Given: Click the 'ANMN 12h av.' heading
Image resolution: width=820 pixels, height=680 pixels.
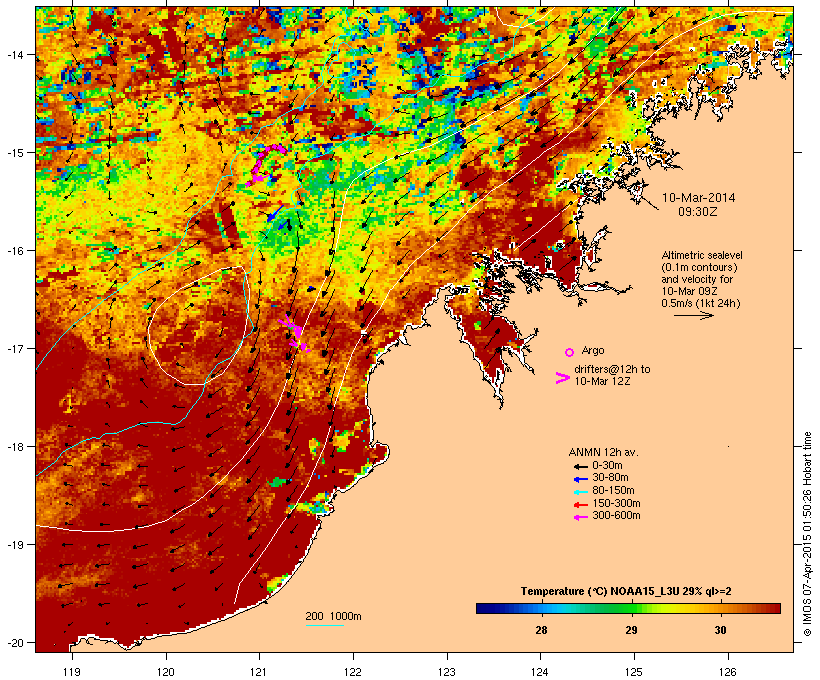Looking at the screenshot, I should (603, 452).
